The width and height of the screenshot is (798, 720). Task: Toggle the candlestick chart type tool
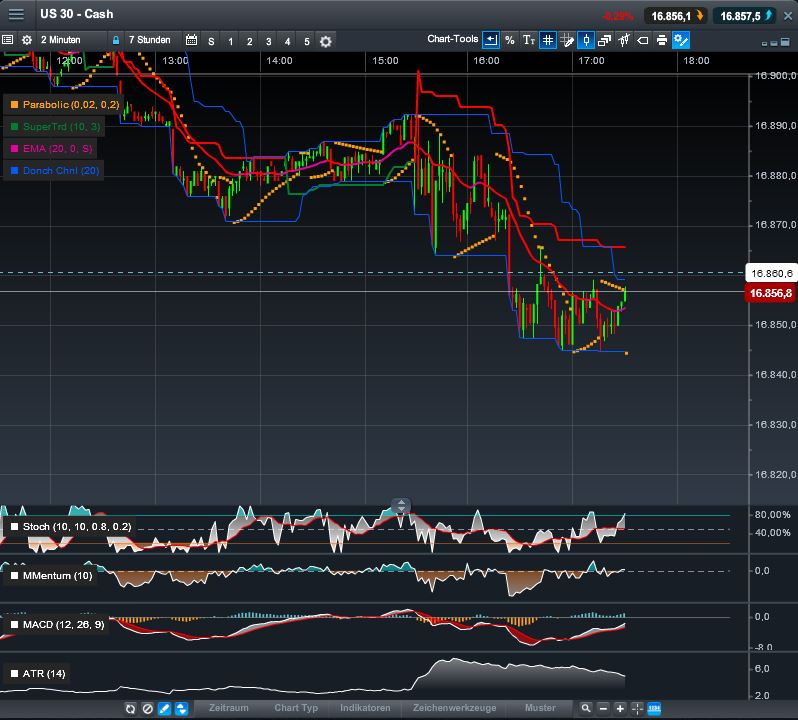point(586,40)
